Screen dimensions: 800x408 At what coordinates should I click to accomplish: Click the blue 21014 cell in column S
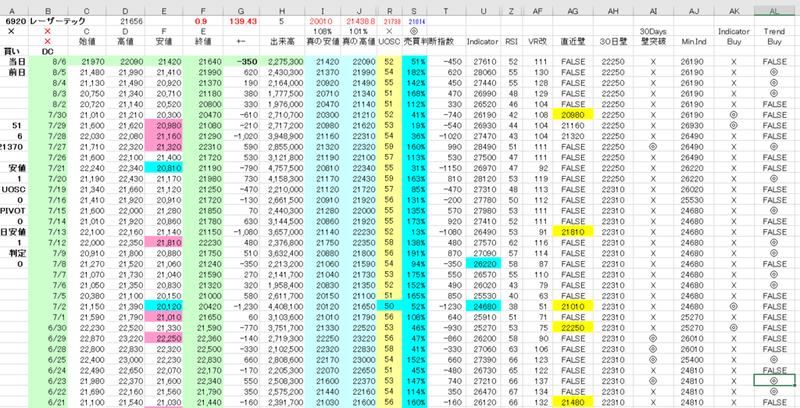[414, 21]
